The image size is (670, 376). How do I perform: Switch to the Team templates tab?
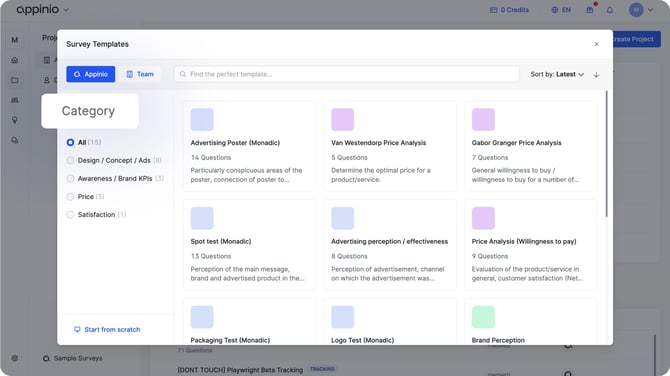point(140,74)
